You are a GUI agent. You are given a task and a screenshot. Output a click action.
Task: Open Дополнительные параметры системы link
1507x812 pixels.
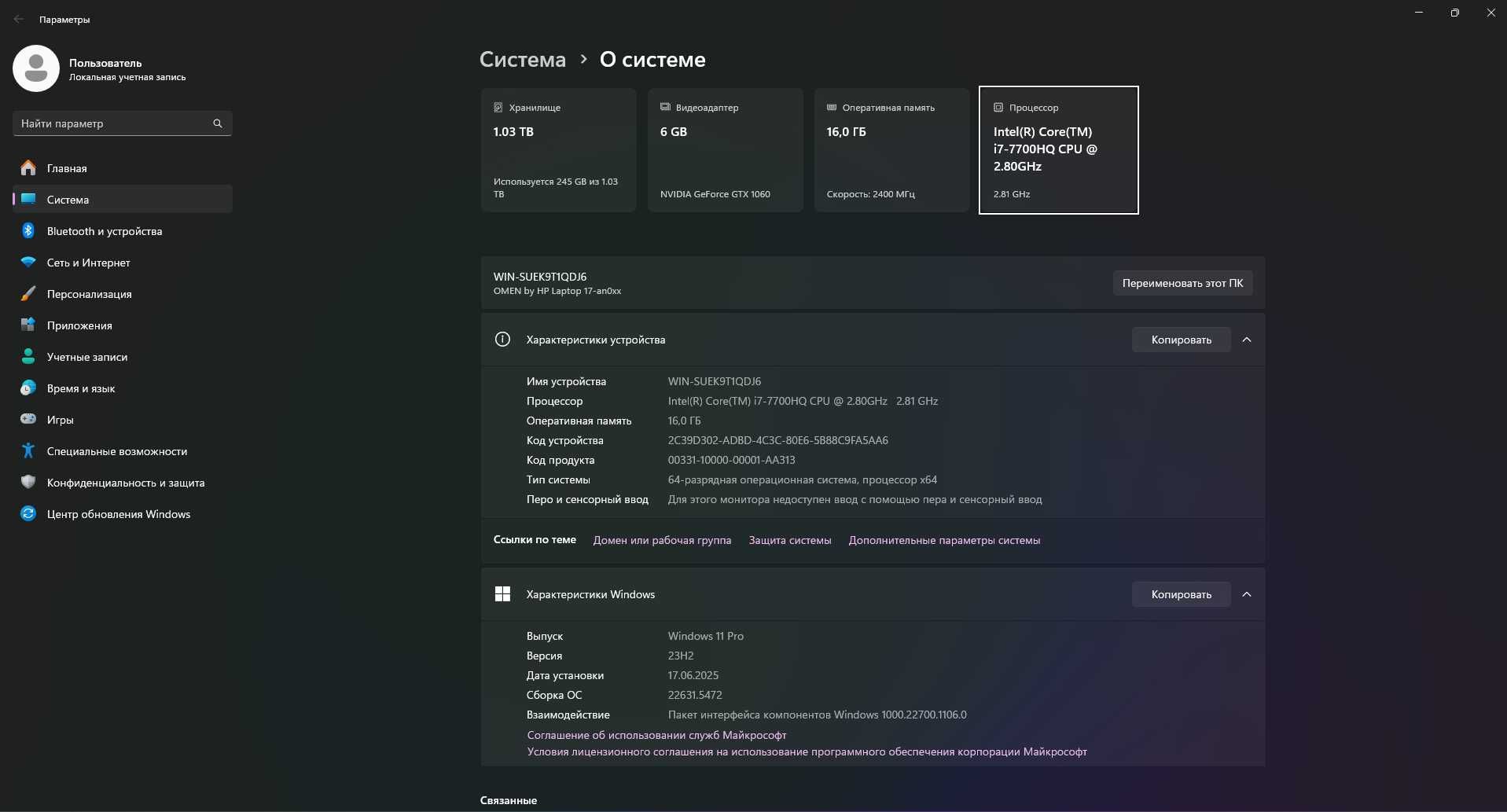[944, 540]
